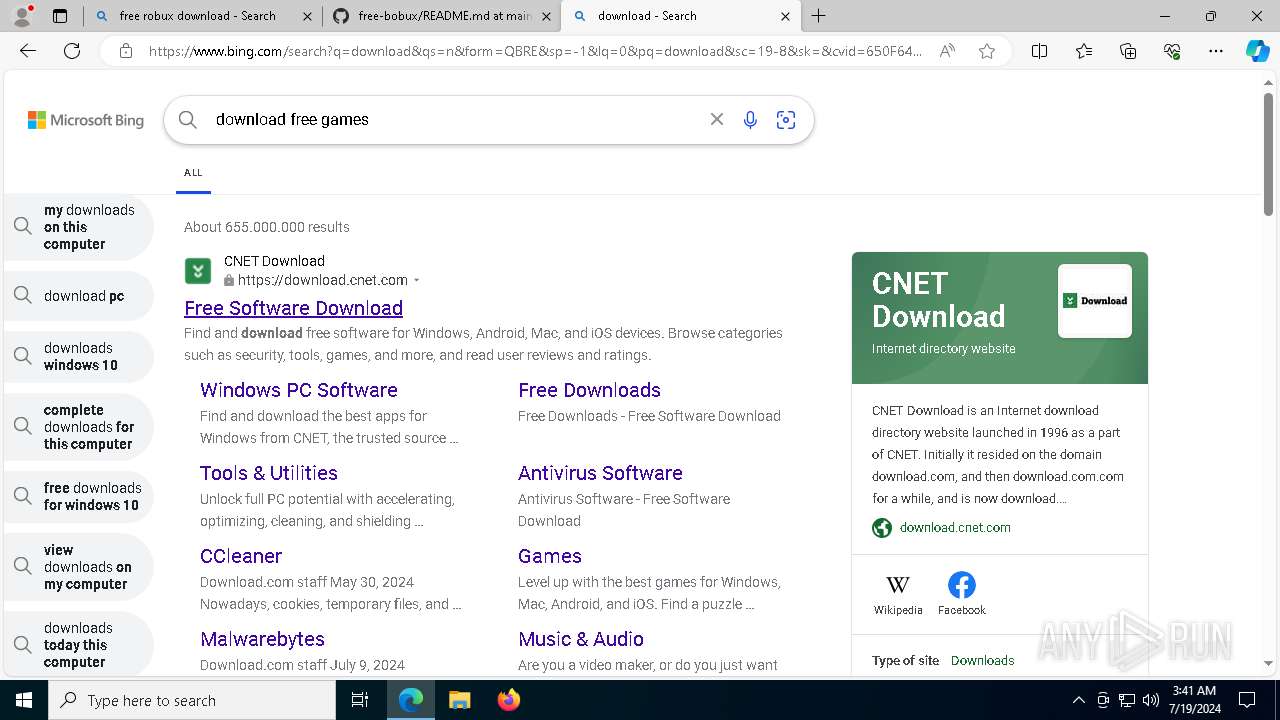Open the browser profile icon
The width and height of the screenshot is (1280, 720).
coord(22,16)
